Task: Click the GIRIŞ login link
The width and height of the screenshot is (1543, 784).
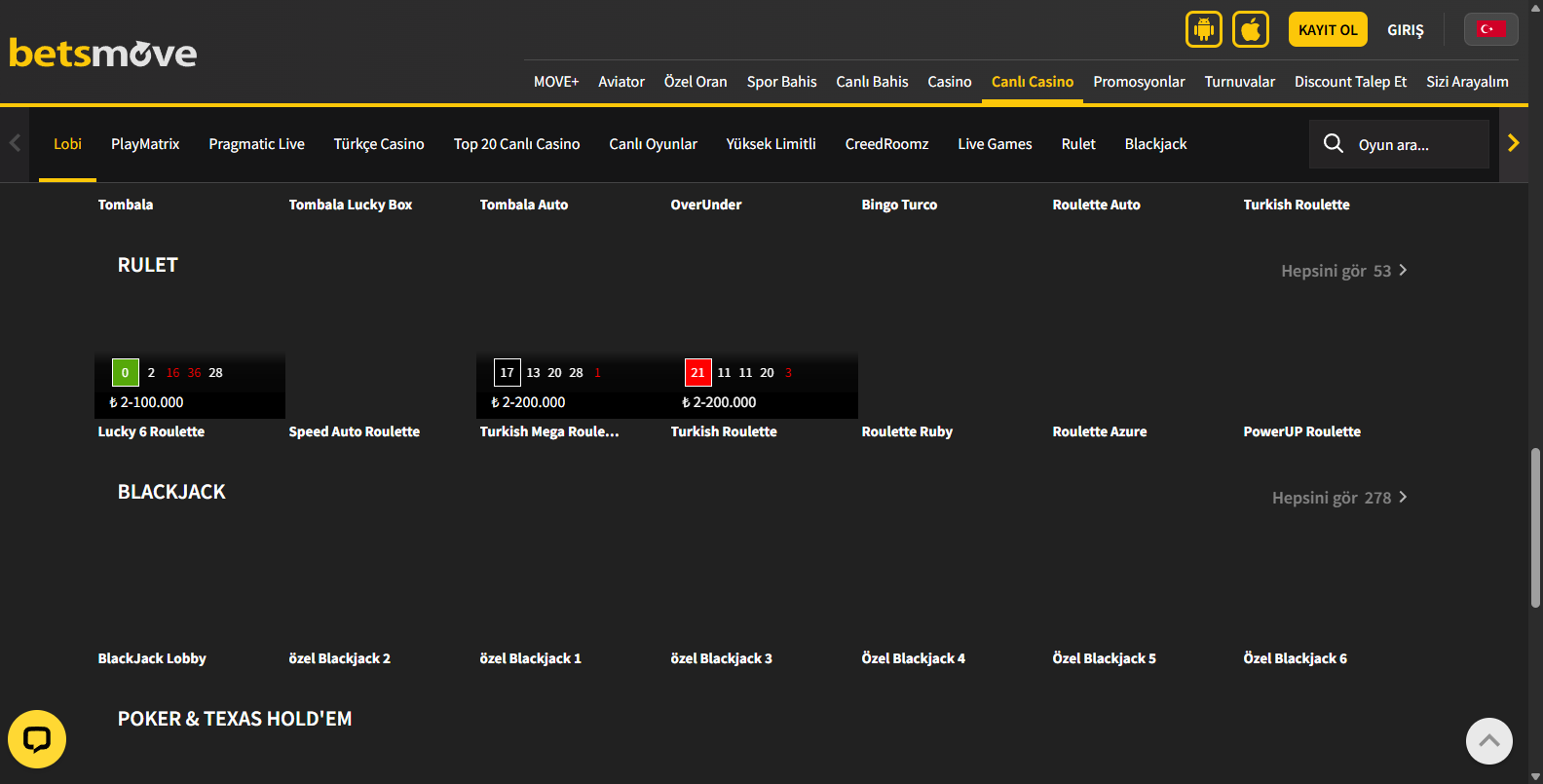Action: [x=1405, y=30]
